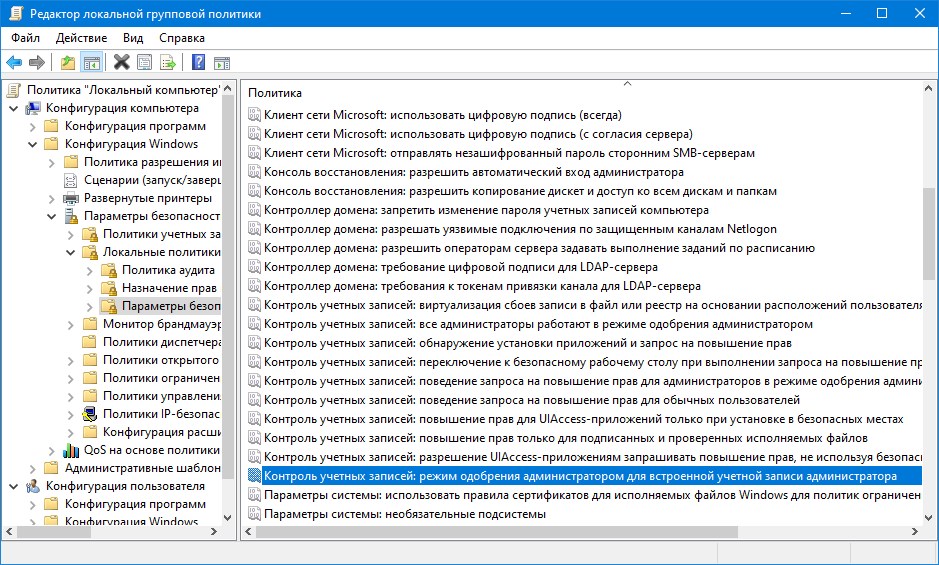
Task: Click the 'Сценарии (запуск/заверш' script icon
Action: point(71,180)
